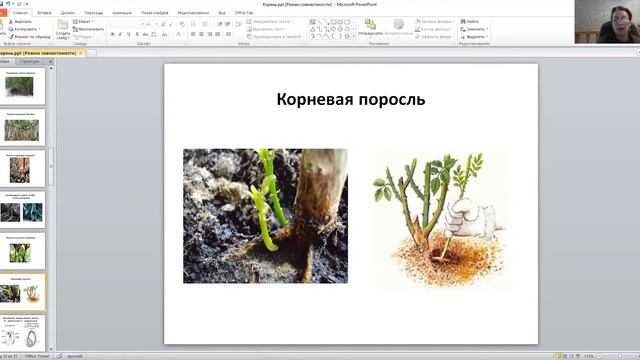Toggle italic К formatting
The height and width of the screenshot is (360, 640).
pos(120,34)
